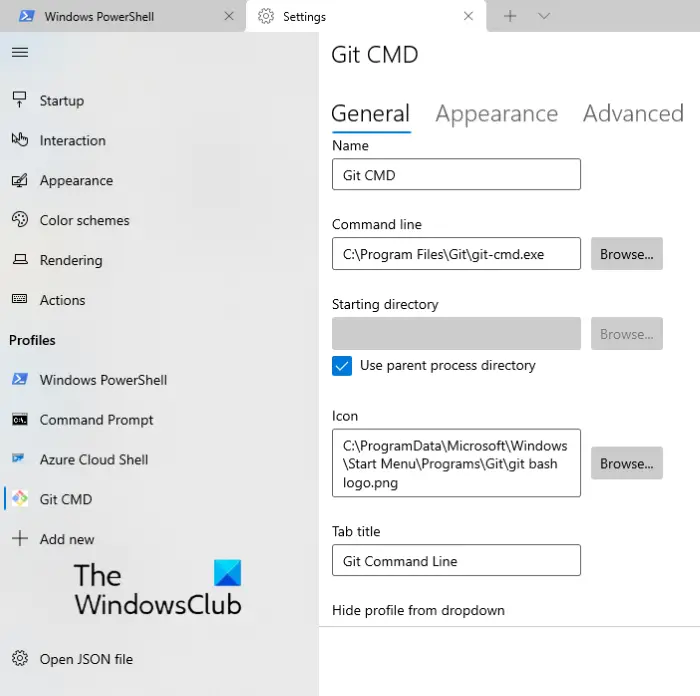The image size is (700, 696).
Task: Click the Git CMD profile label
Action: pyautogui.click(x=66, y=499)
